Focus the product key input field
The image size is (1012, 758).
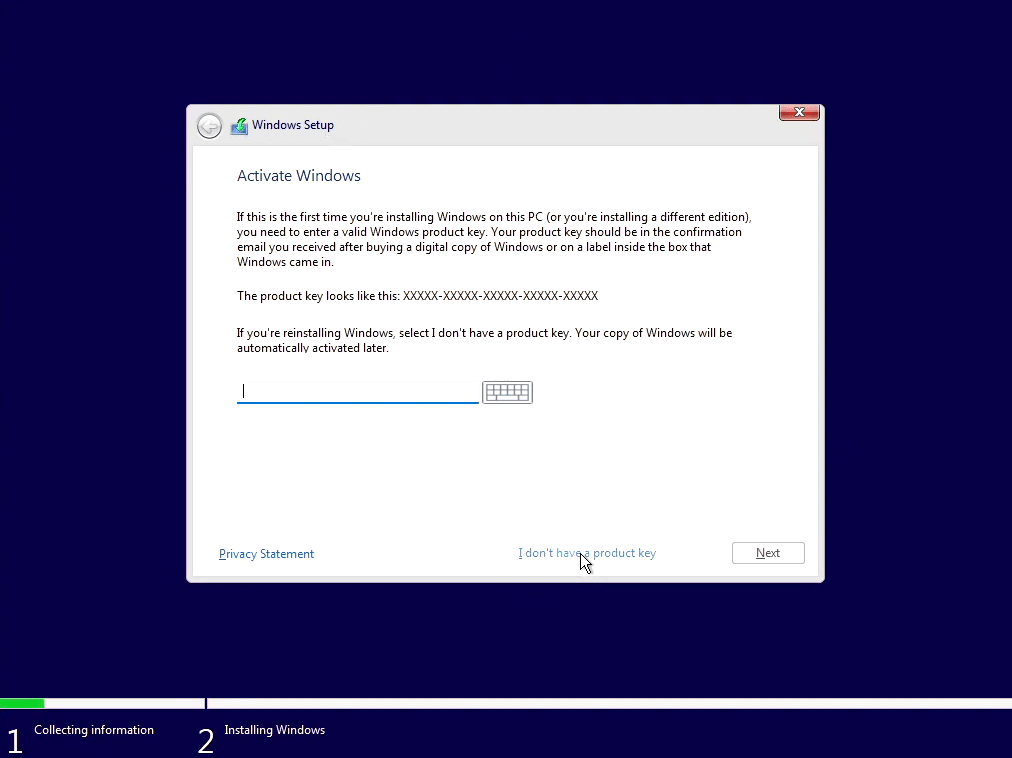click(x=357, y=391)
